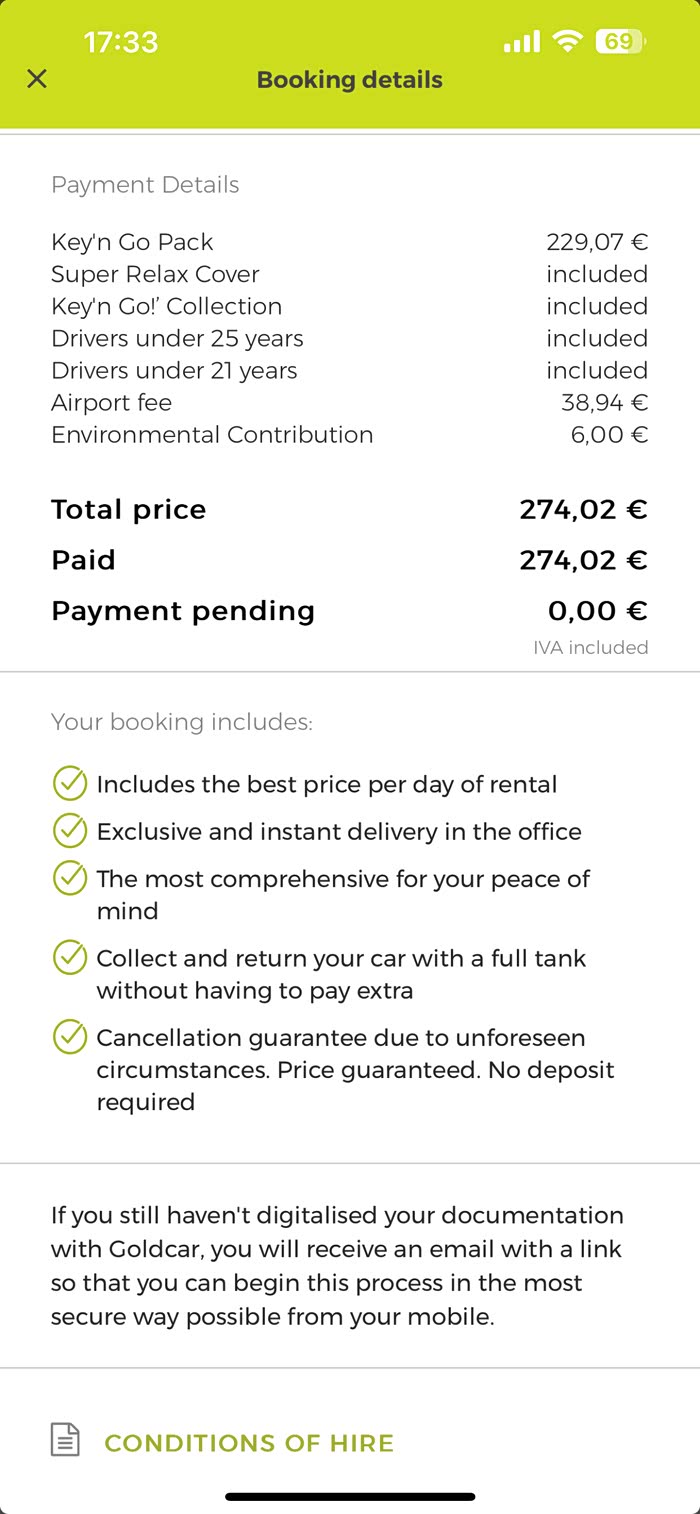Screen dimensions: 700x1514
Task: Tap the Key'n Go Pack line item
Action: click(x=132, y=242)
